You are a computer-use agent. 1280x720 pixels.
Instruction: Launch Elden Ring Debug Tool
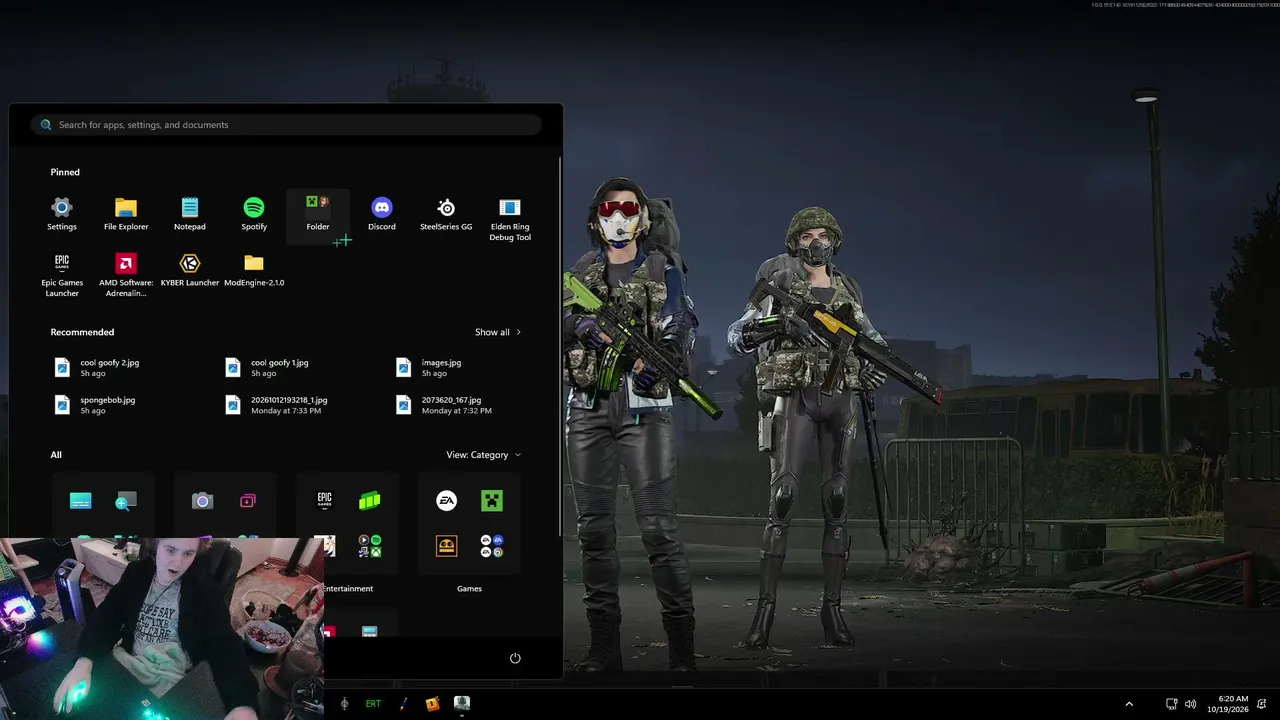[x=510, y=219]
